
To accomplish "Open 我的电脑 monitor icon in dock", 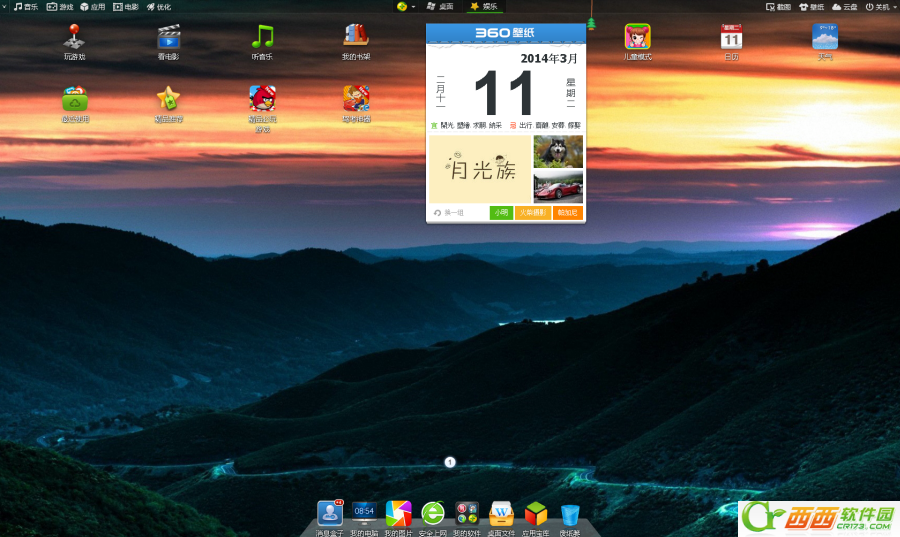I will coord(364,513).
